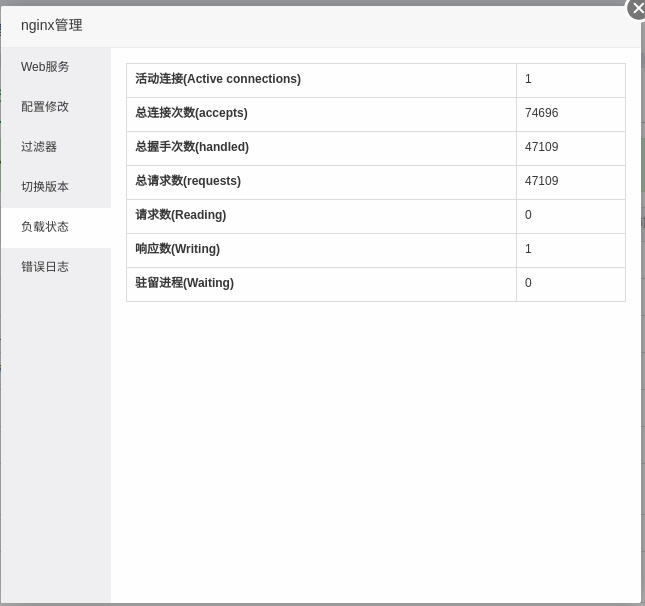The image size is (645, 606).
Task: Click the 总请求数(requests) label
Action: (188, 181)
